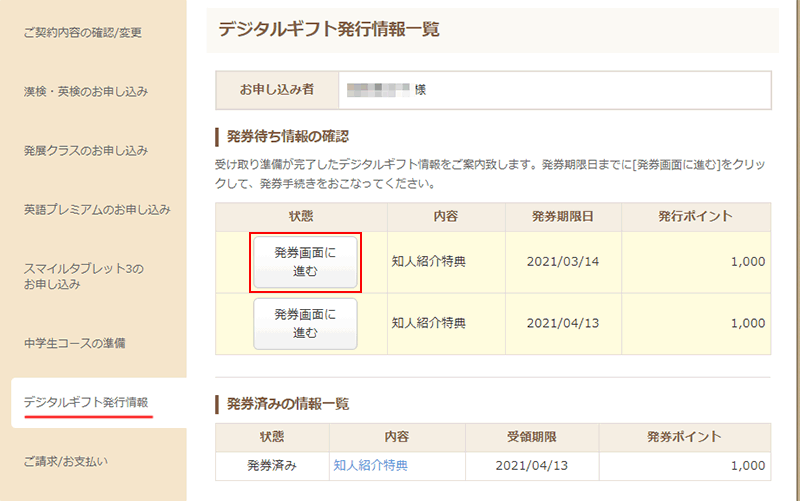Open ご契約内容の確認/変更 in the sidebar
800x501 pixels.
[x=83, y=33]
